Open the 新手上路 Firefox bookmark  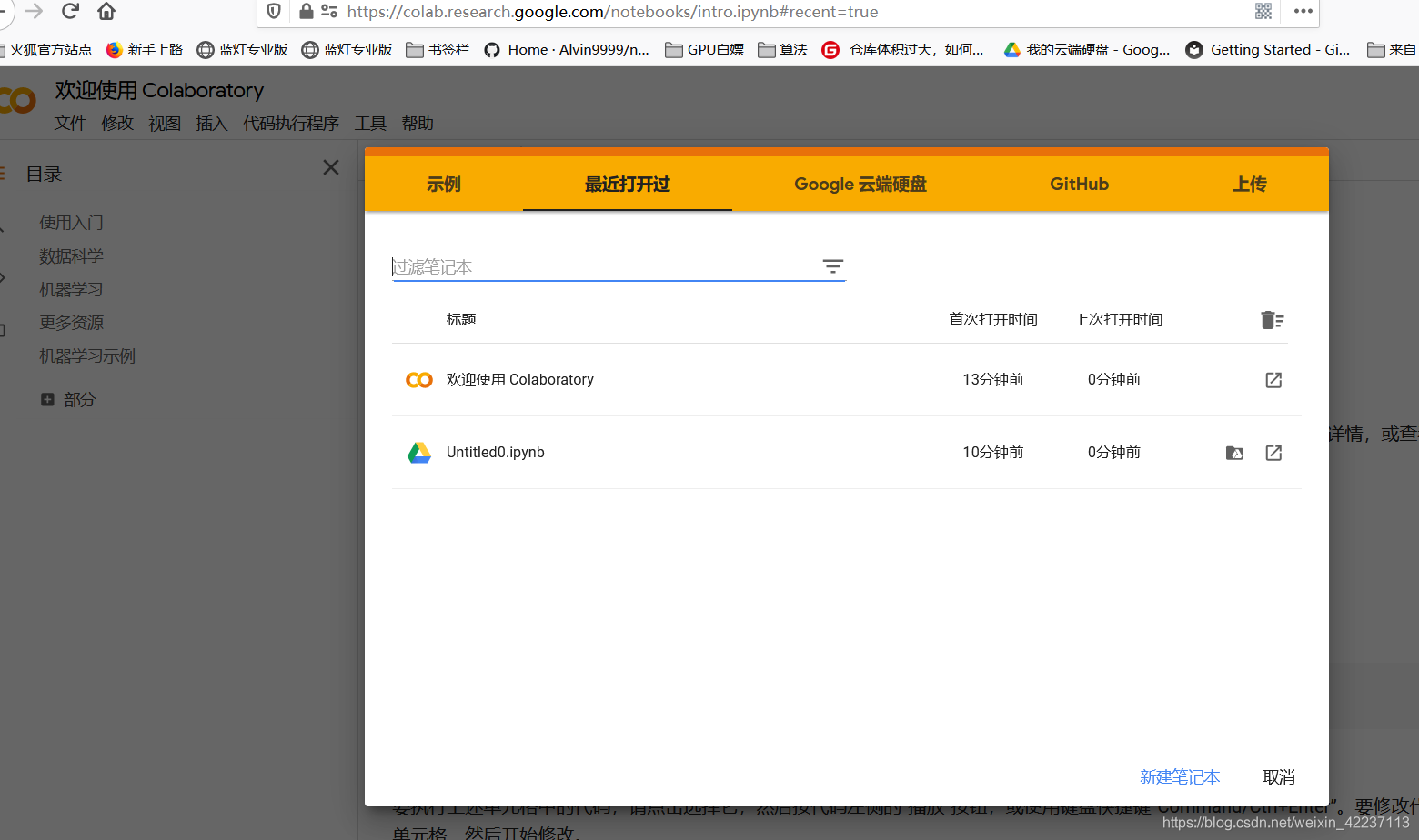[x=145, y=50]
